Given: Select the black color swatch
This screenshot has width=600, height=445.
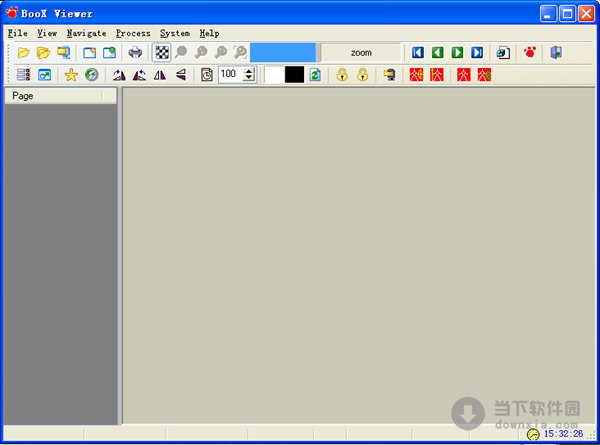Looking at the screenshot, I should tap(294, 75).
